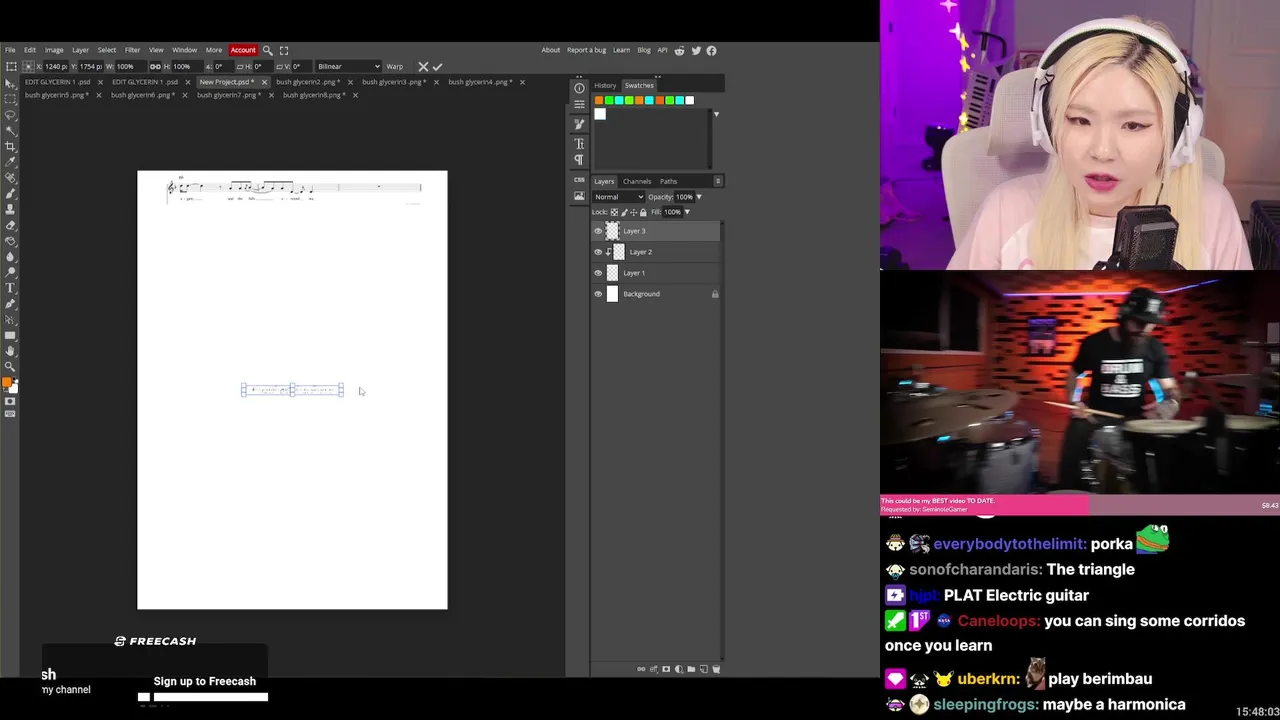Click the red Account button
The height and width of the screenshot is (720, 1280).
pos(243,50)
